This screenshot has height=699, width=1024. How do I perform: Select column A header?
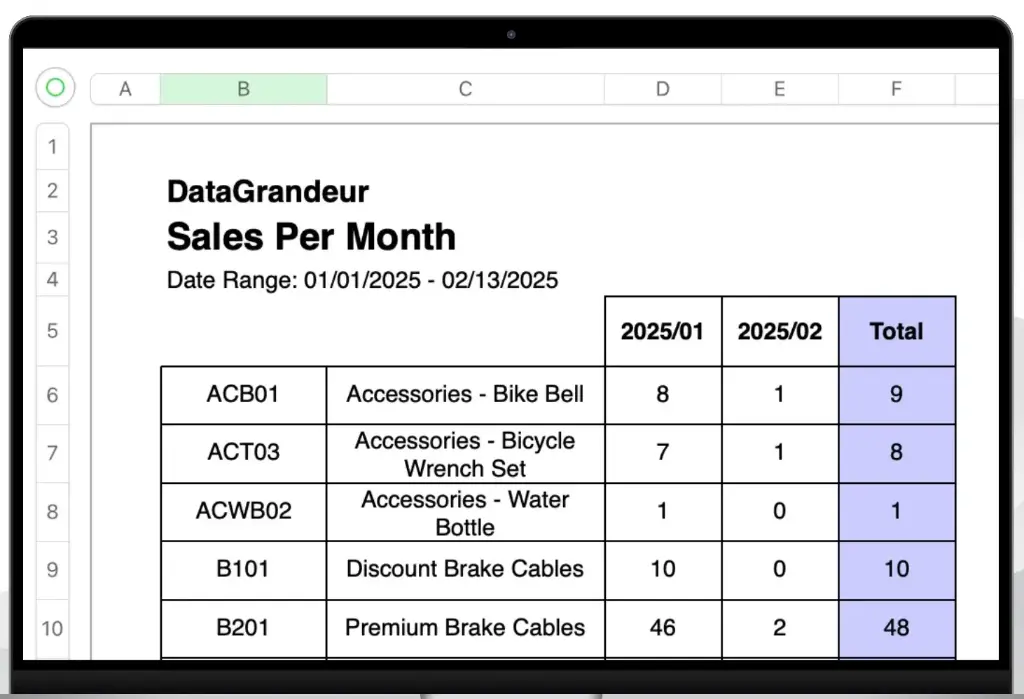[x=124, y=88]
